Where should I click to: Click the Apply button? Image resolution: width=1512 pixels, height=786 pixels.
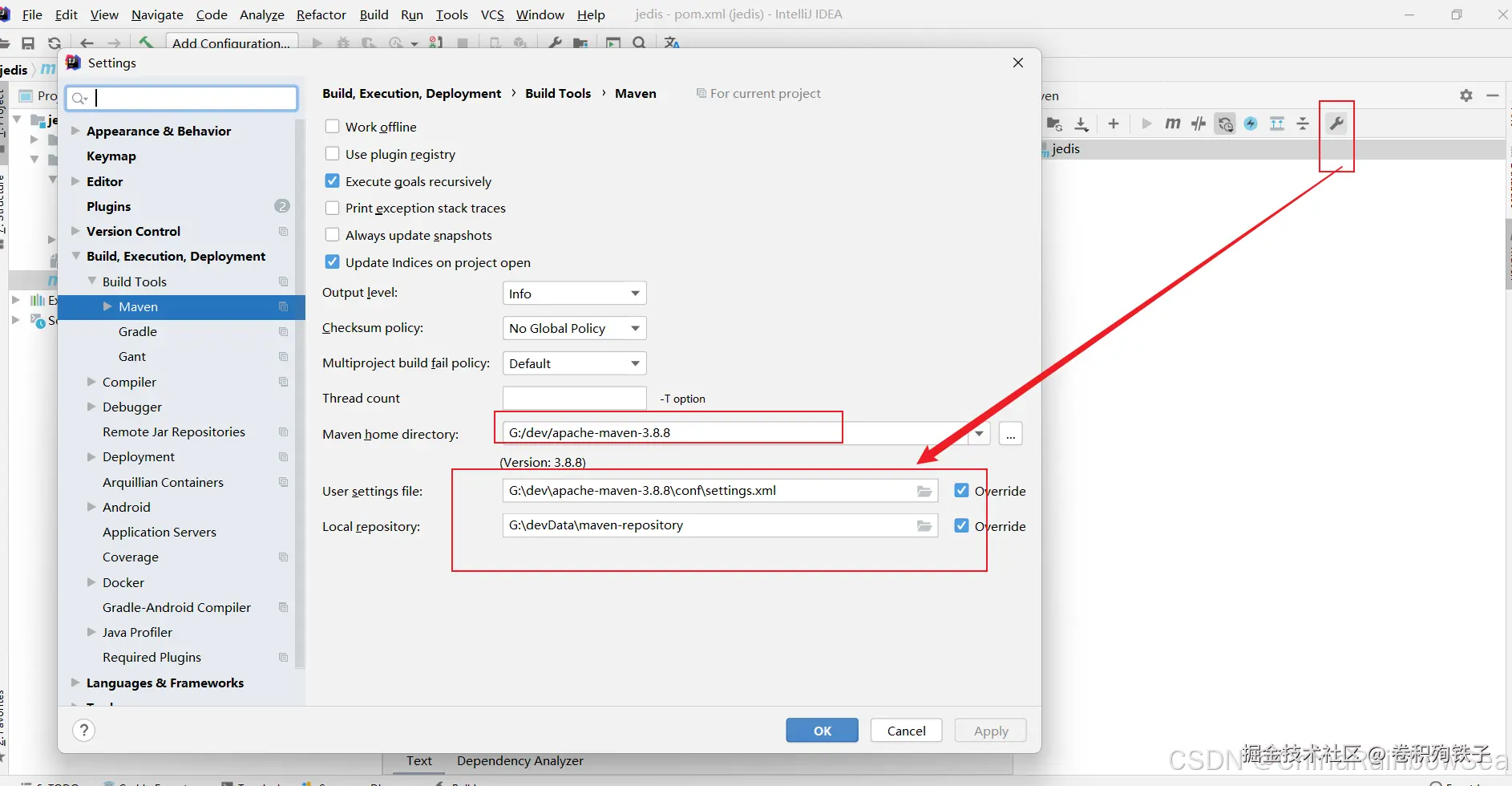click(x=991, y=731)
